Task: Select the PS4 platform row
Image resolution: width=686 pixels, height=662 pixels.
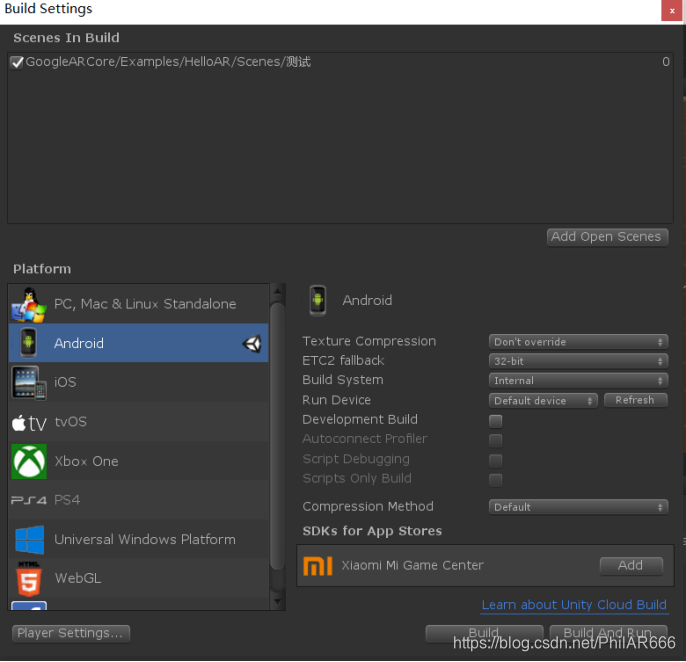Action: 138,500
